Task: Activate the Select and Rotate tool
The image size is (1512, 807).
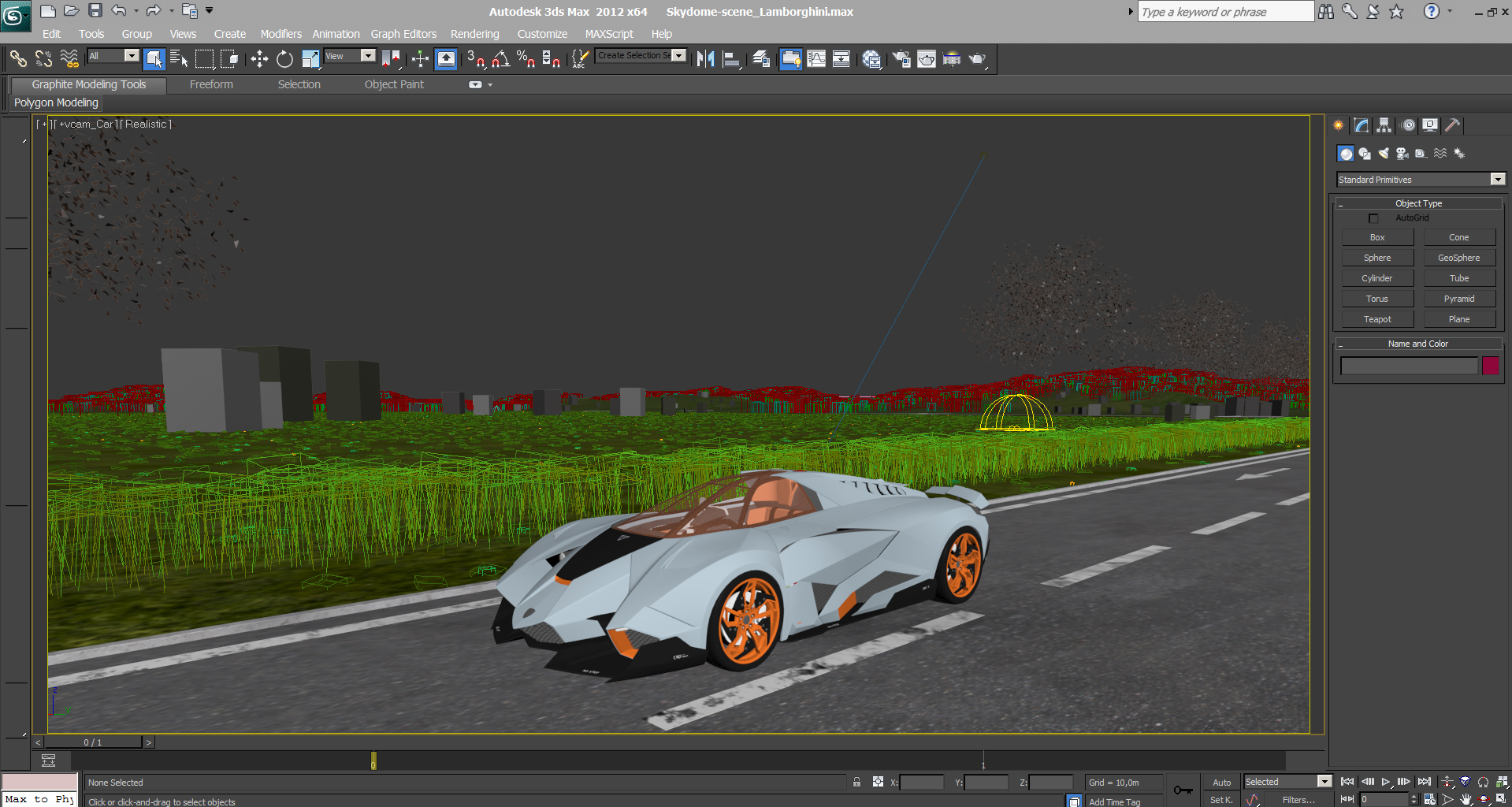Action: click(284, 59)
